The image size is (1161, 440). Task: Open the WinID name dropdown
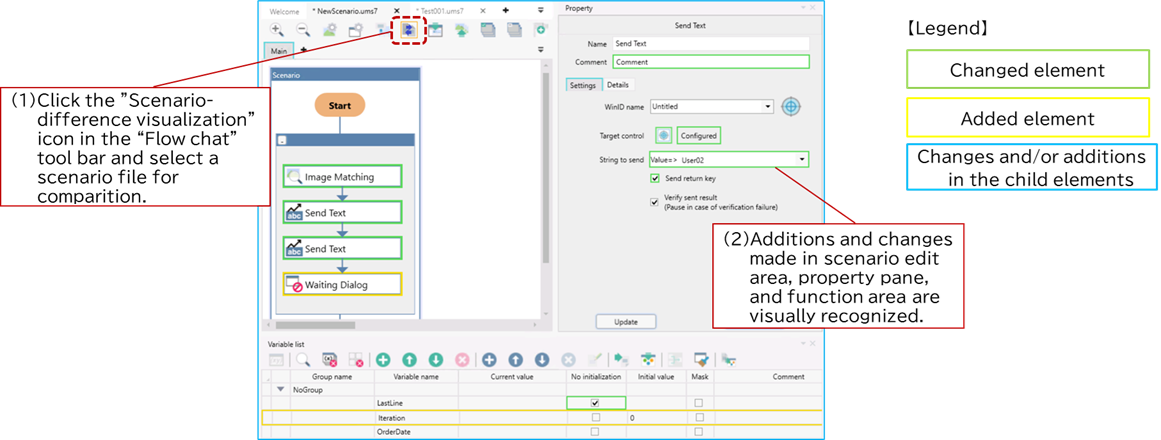[x=768, y=106]
